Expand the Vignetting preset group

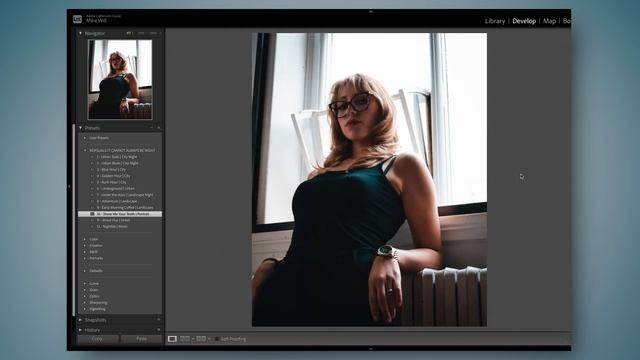pos(85,309)
